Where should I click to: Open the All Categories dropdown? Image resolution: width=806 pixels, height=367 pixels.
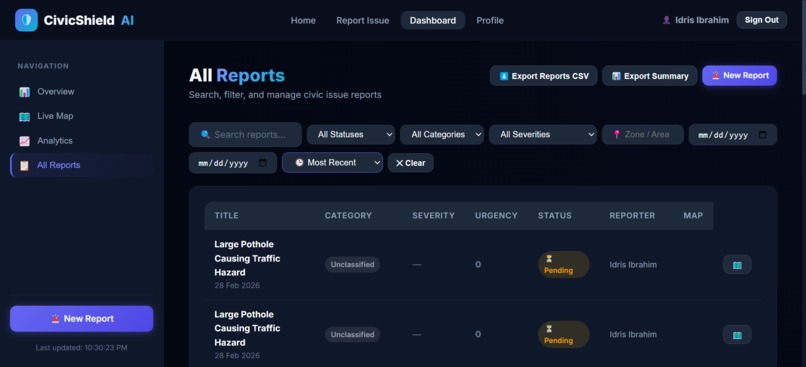442,135
